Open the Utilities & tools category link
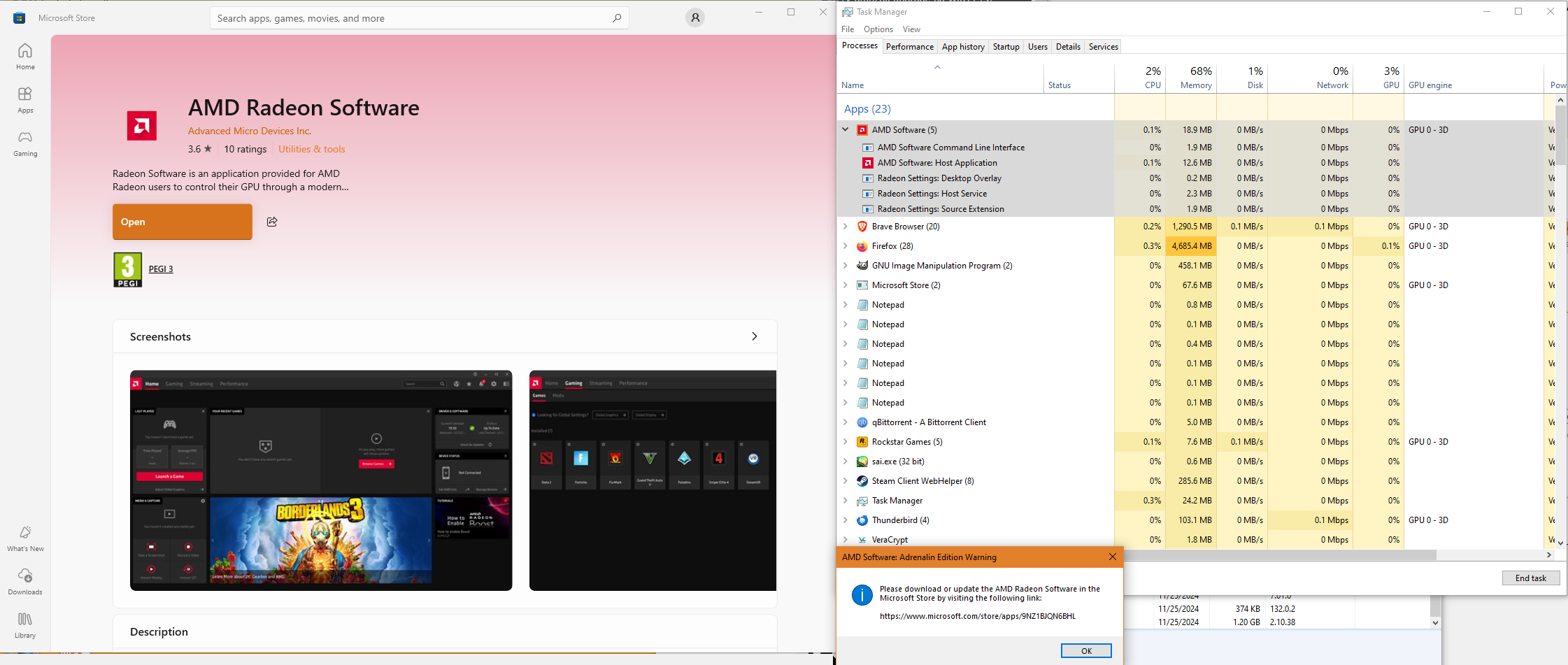 pos(312,149)
